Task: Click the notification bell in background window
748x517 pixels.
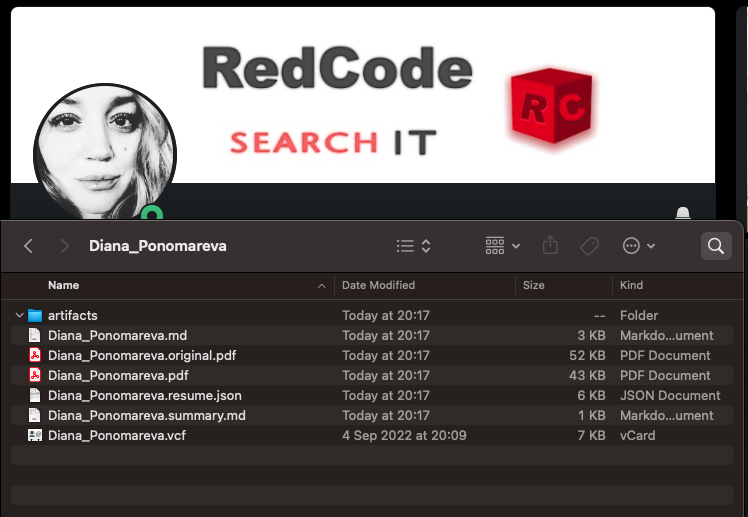Action: [683, 213]
